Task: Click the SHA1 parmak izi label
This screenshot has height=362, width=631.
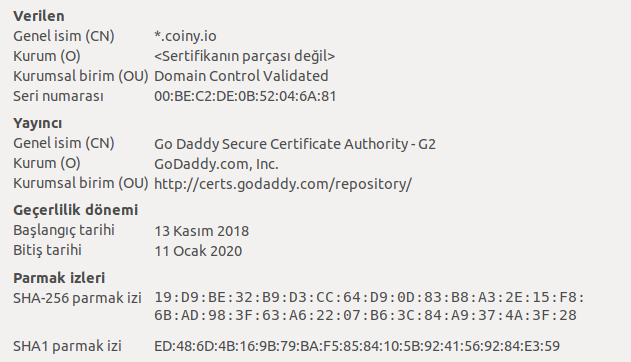Action: [67, 346]
